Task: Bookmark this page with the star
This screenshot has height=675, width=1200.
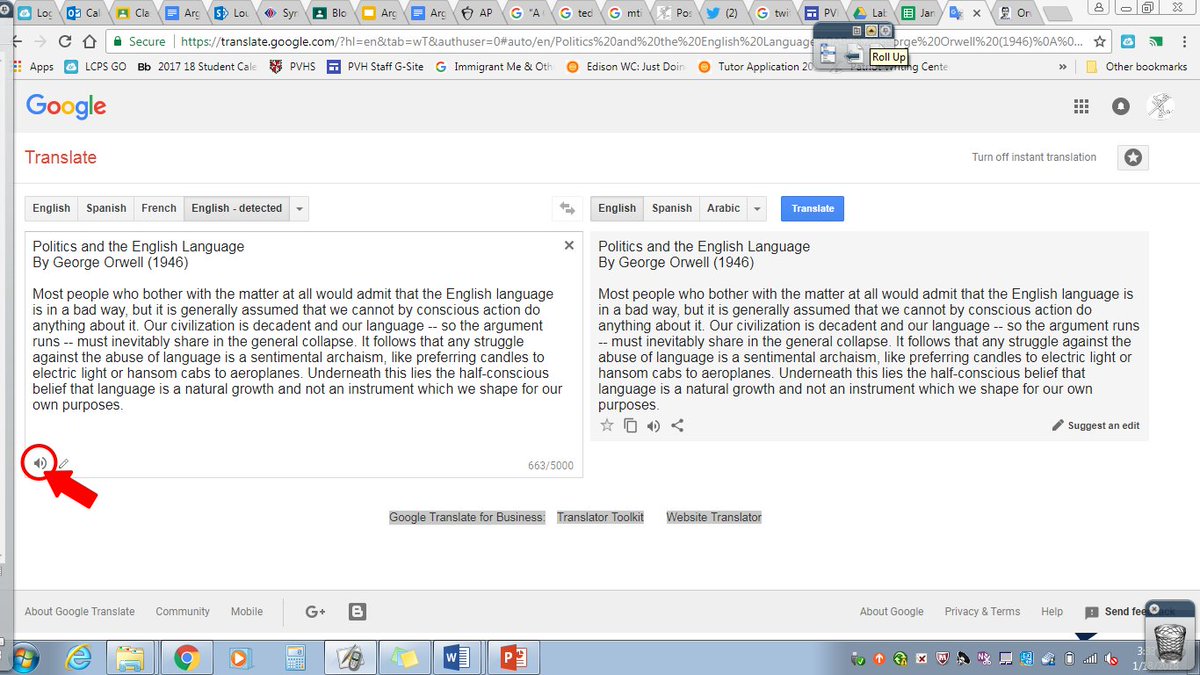Action: click(1100, 42)
